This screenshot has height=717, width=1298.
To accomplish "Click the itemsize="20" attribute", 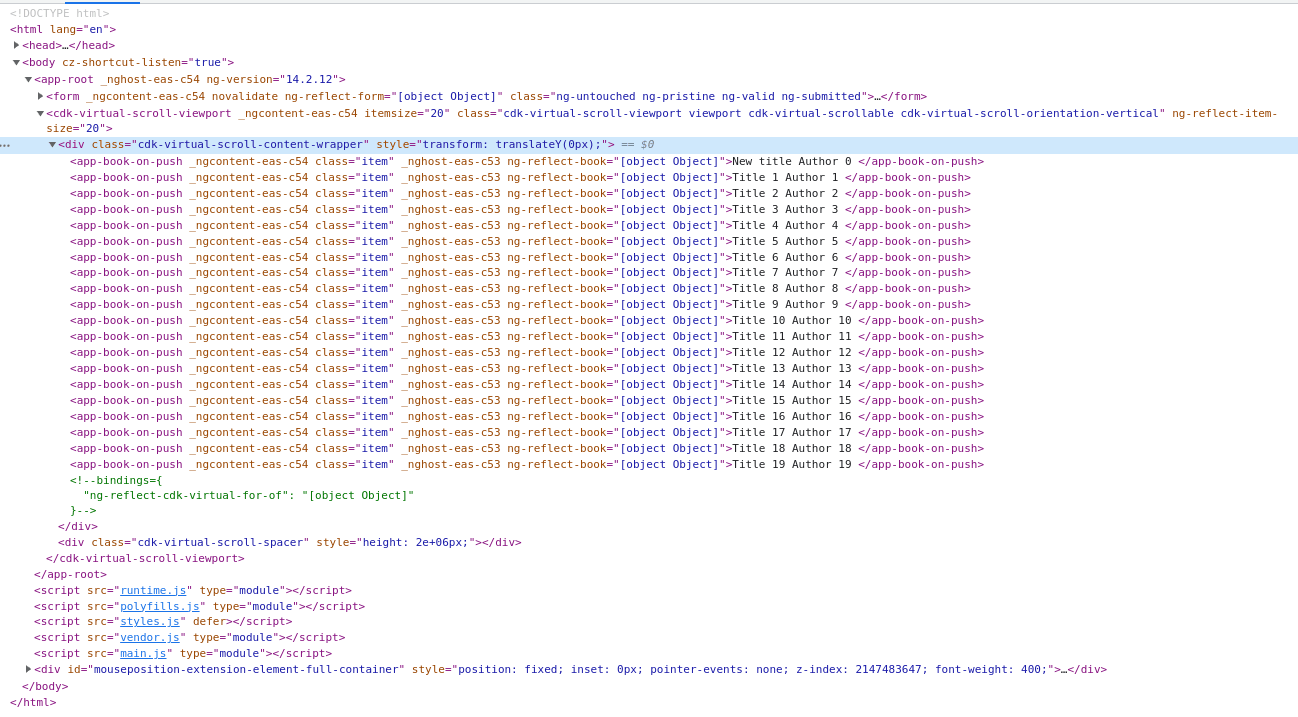I will [x=407, y=113].
